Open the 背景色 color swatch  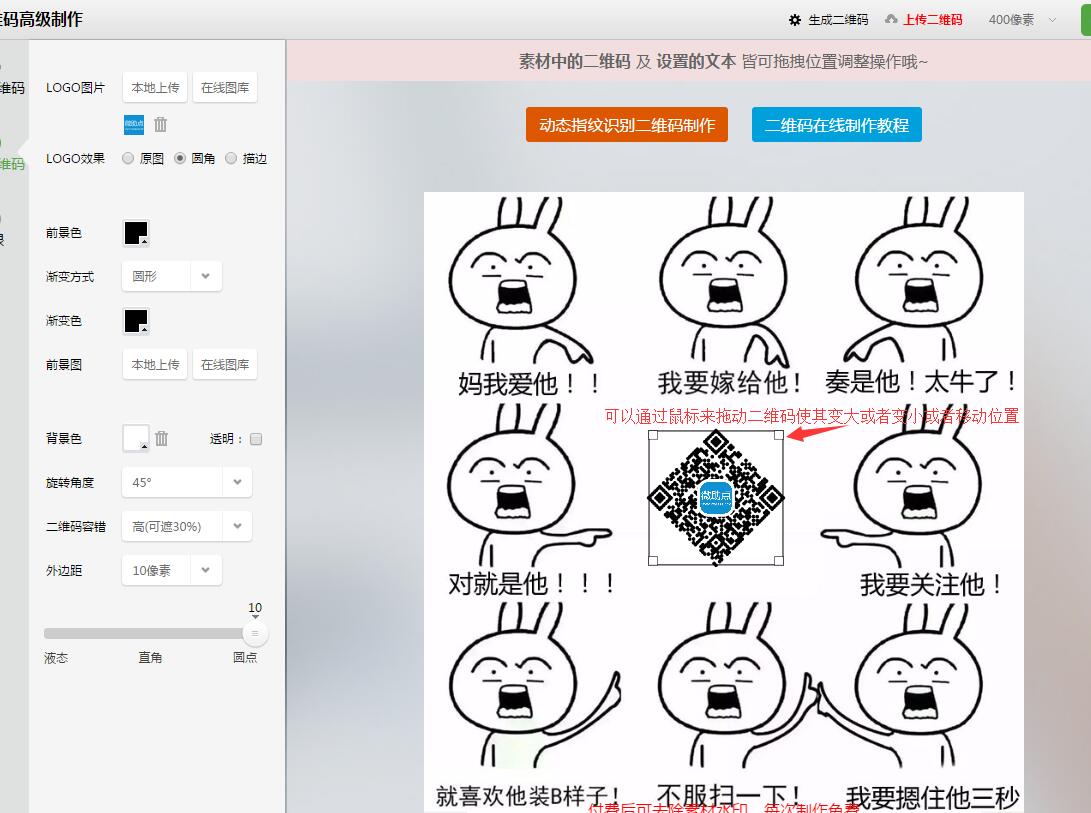[136, 438]
